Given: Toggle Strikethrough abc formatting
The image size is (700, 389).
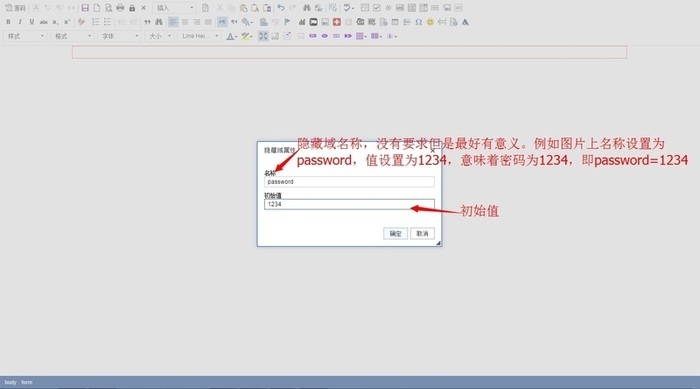Looking at the screenshot, I should 43,22.
